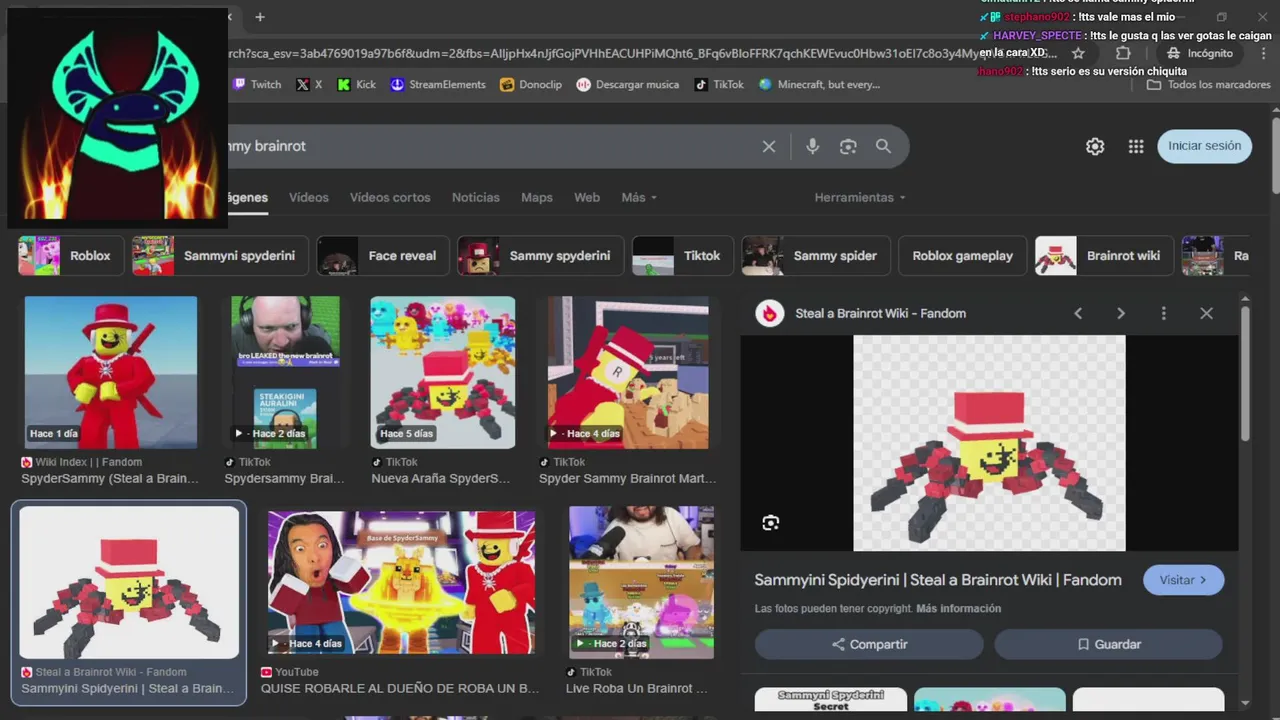The width and height of the screenshot is (1280, 720).
Task: Expand the Más search menu
Action: click(x=639, y=197)
